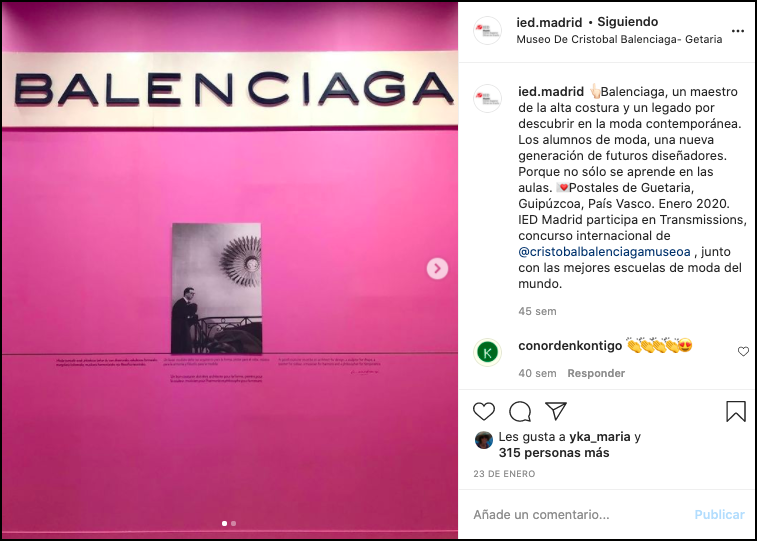The height and width of the screenshot is (541, 757).
Task: Like conordenkontigo's comment with small heart
Action: coord(743,352)
